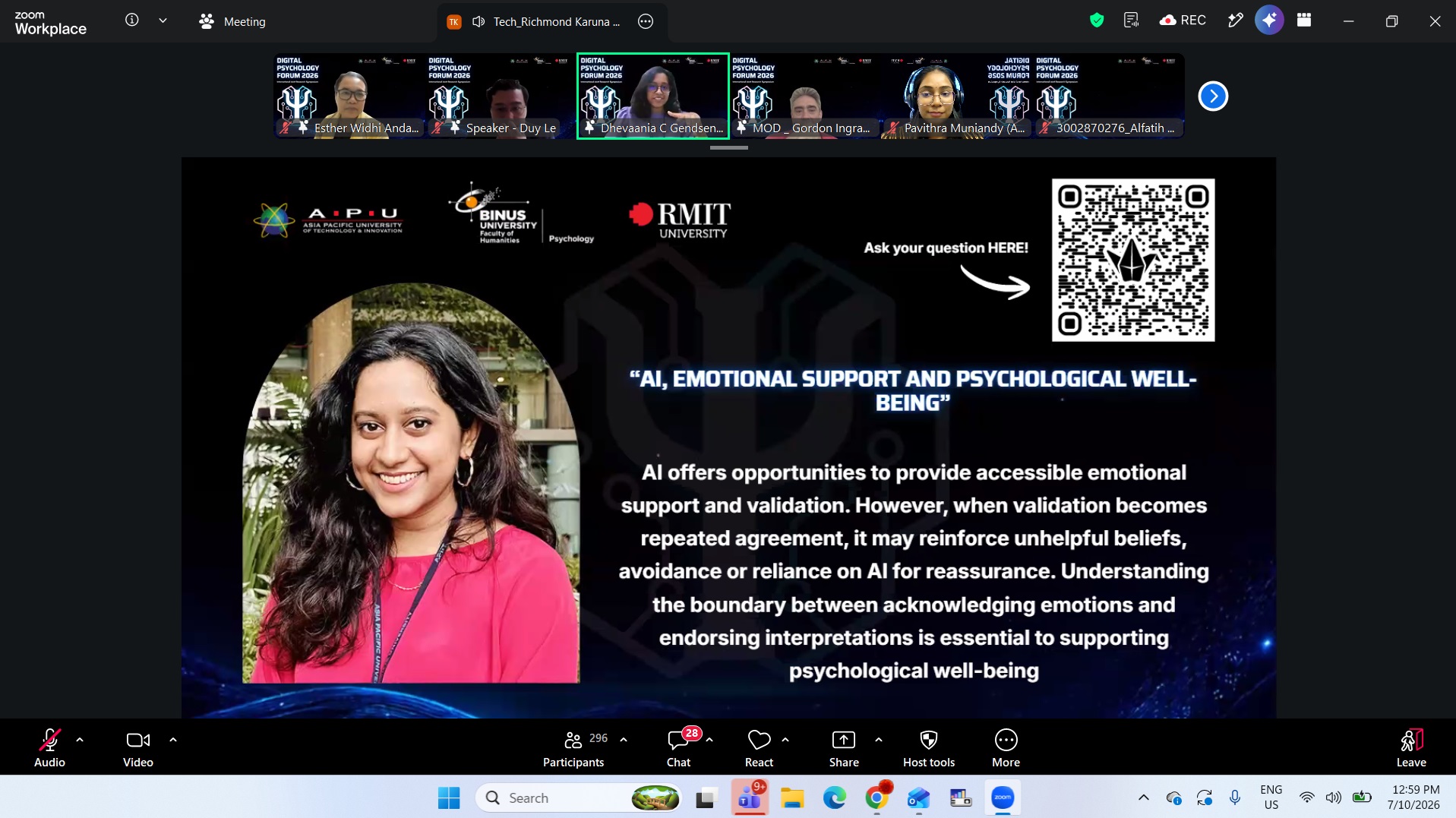Image resolution: width=1456 pixels, height=818 pixels.
Task: Select Pavithra Muniandy video thumbnail
Action: coord(957,96)
